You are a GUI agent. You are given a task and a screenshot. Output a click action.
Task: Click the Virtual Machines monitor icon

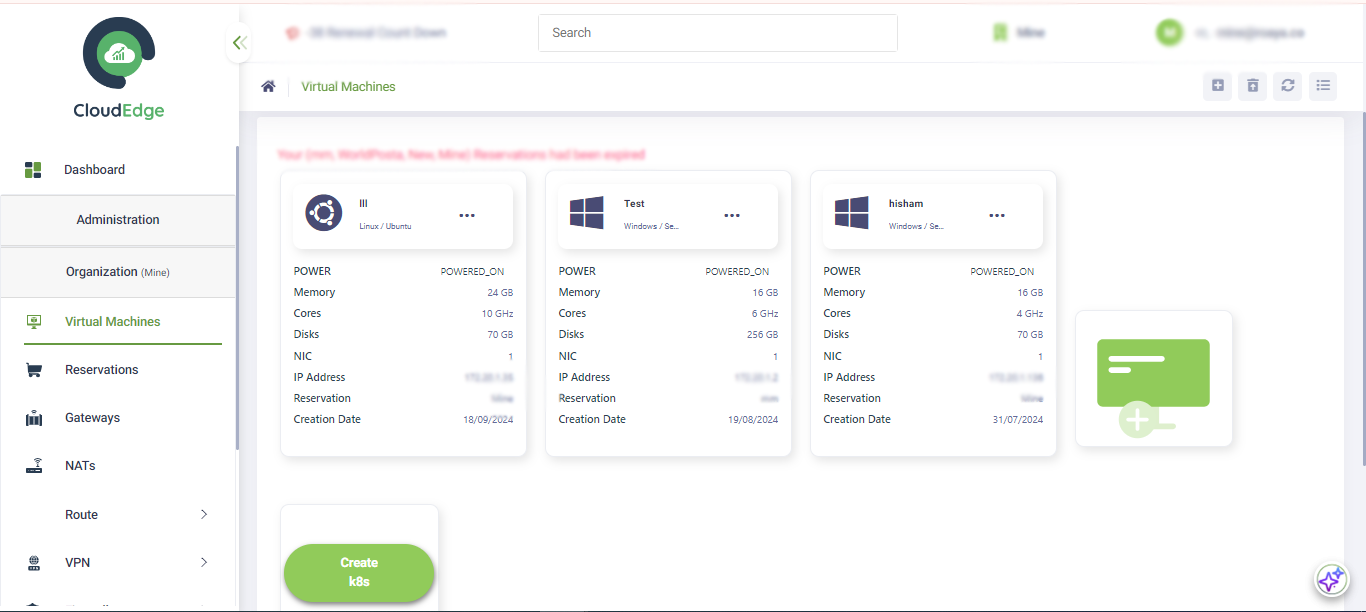pos(33,322)
